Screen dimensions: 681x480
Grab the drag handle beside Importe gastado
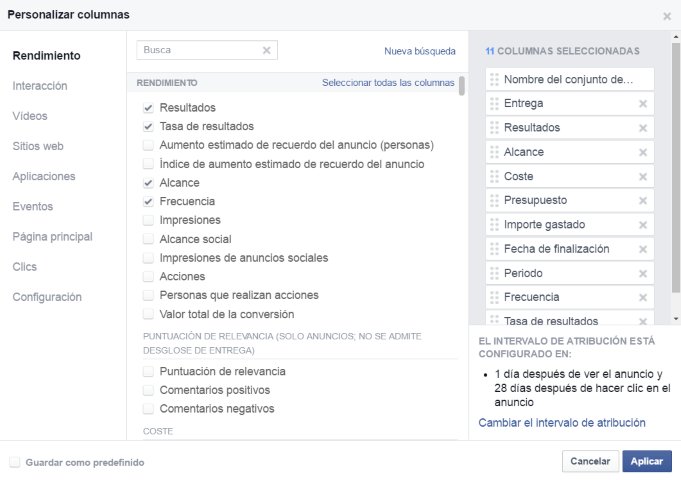(494, 225)
